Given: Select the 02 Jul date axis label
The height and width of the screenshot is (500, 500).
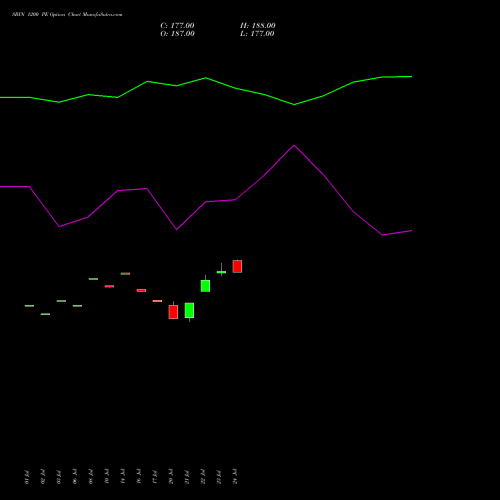Looking at the screenshot, I should point(43,477).
